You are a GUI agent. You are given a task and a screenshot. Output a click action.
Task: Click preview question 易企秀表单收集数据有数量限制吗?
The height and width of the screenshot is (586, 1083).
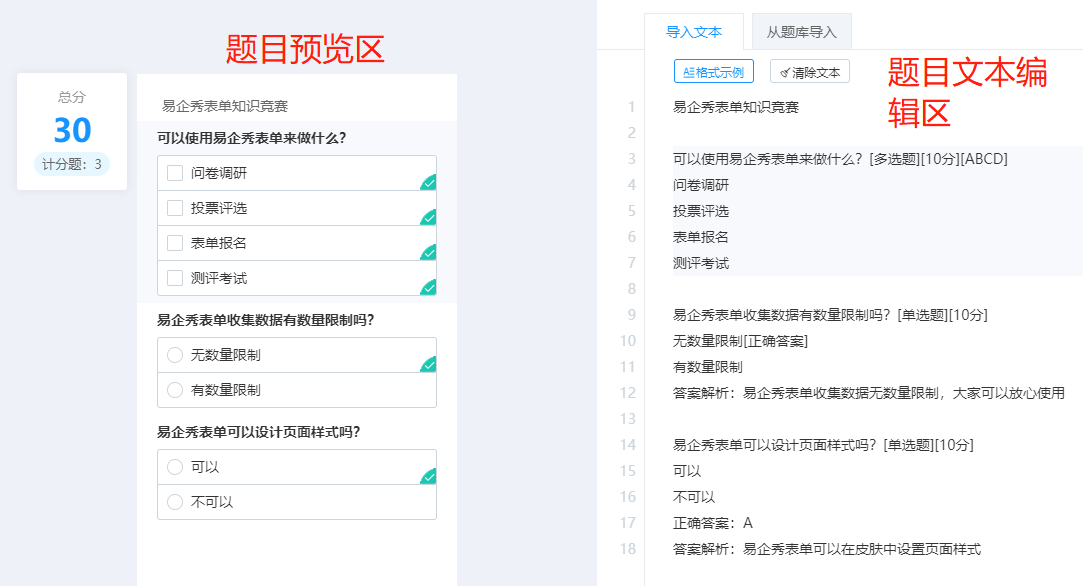pyautogui.click(x=265, y=320)
